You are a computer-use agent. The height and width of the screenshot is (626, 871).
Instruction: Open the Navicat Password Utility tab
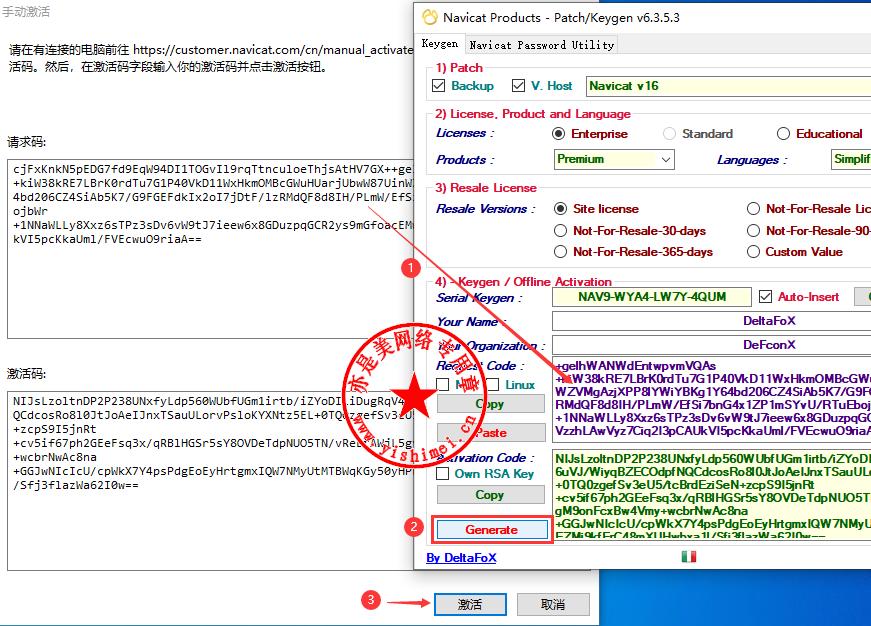click(x=542, y=45)
